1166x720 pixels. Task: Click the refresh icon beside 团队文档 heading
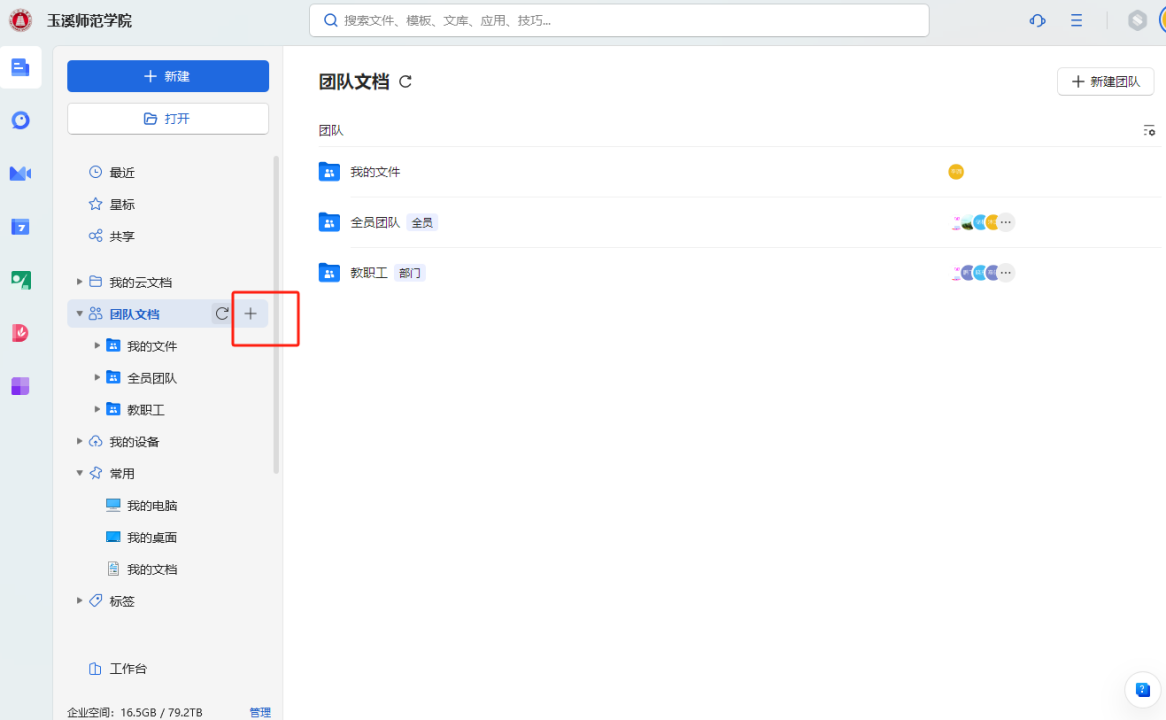tap(405, 82)
